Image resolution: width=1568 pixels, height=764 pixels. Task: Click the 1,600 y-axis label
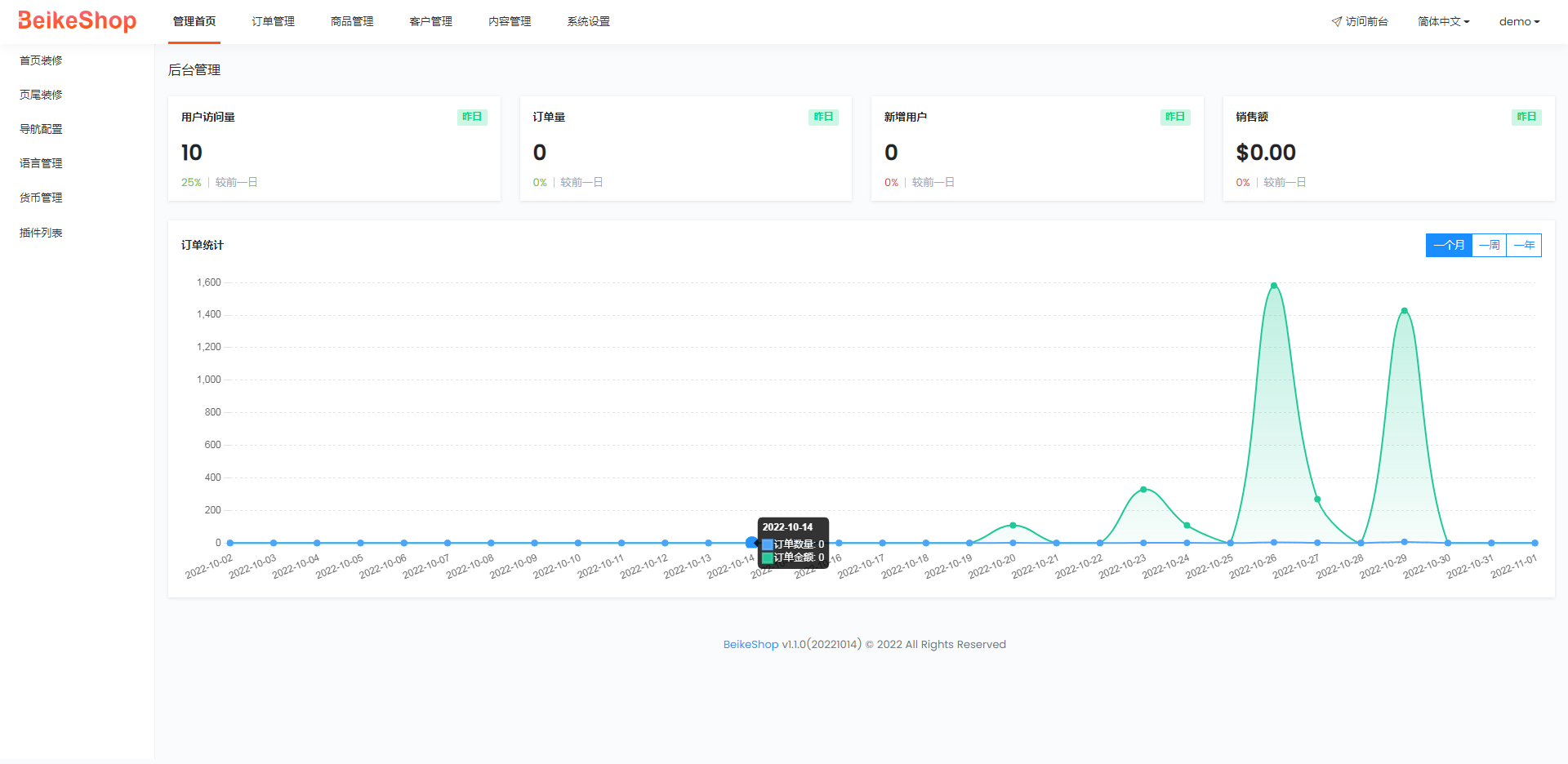(209, 282)
